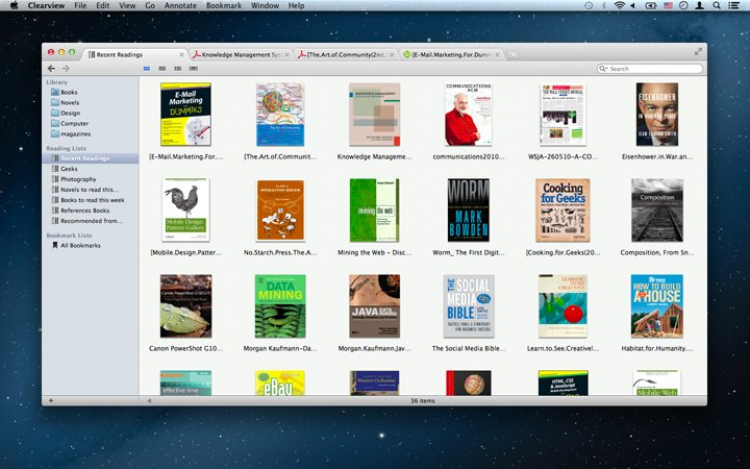
Task: Select the Recommended from... list
Action: coord(90,221)
